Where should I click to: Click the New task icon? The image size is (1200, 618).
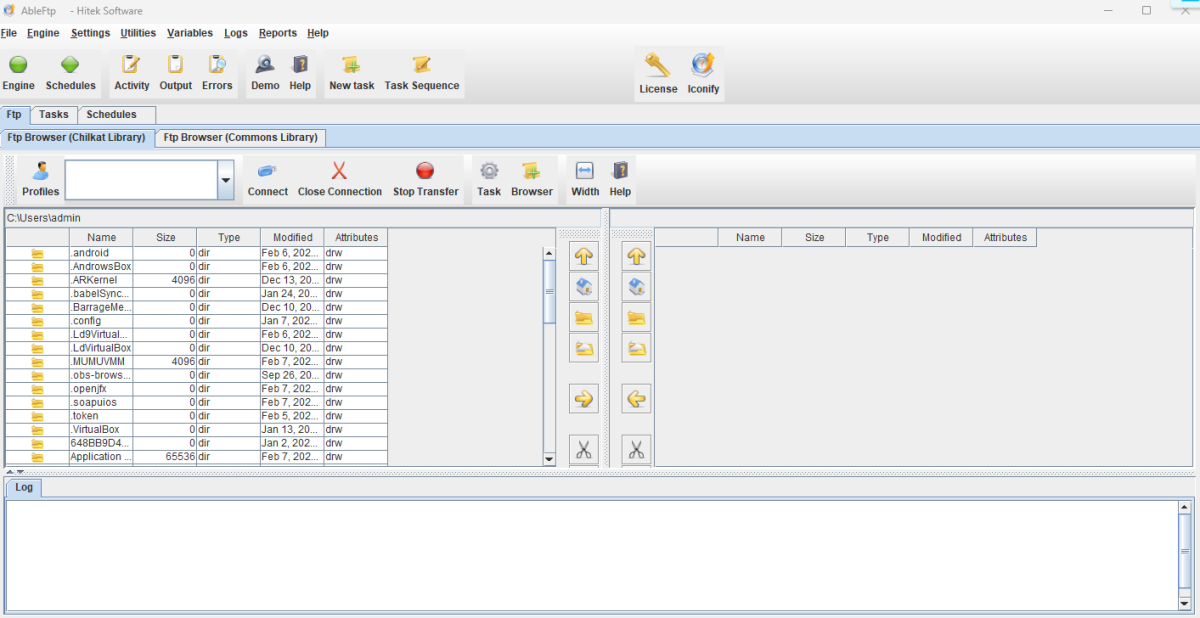click(x=351, y=66)
